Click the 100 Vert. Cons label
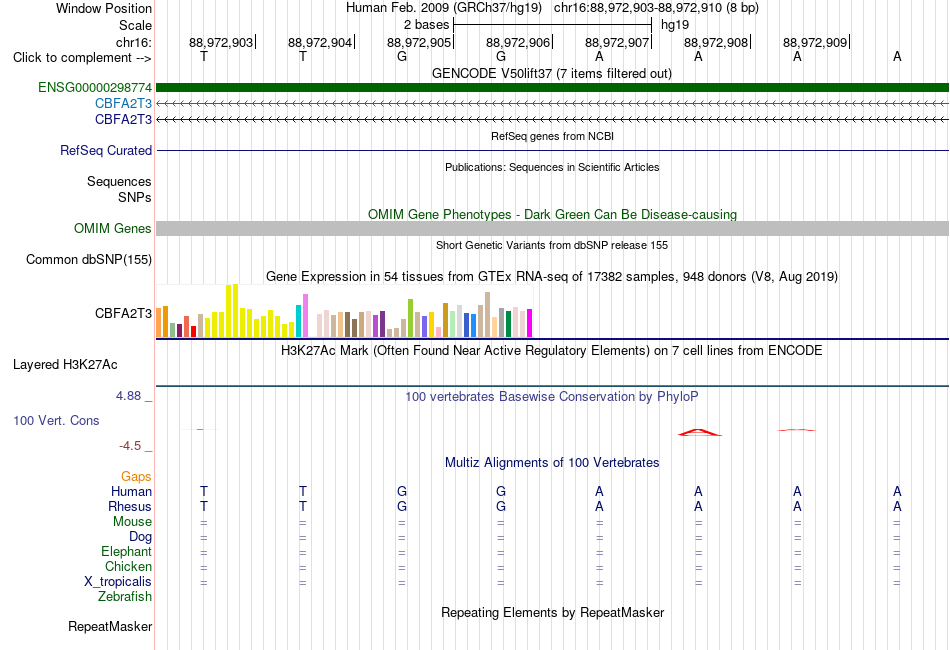The height and width of the screenshot is (650, 950). pyautogui.click(x=56, y=420)
